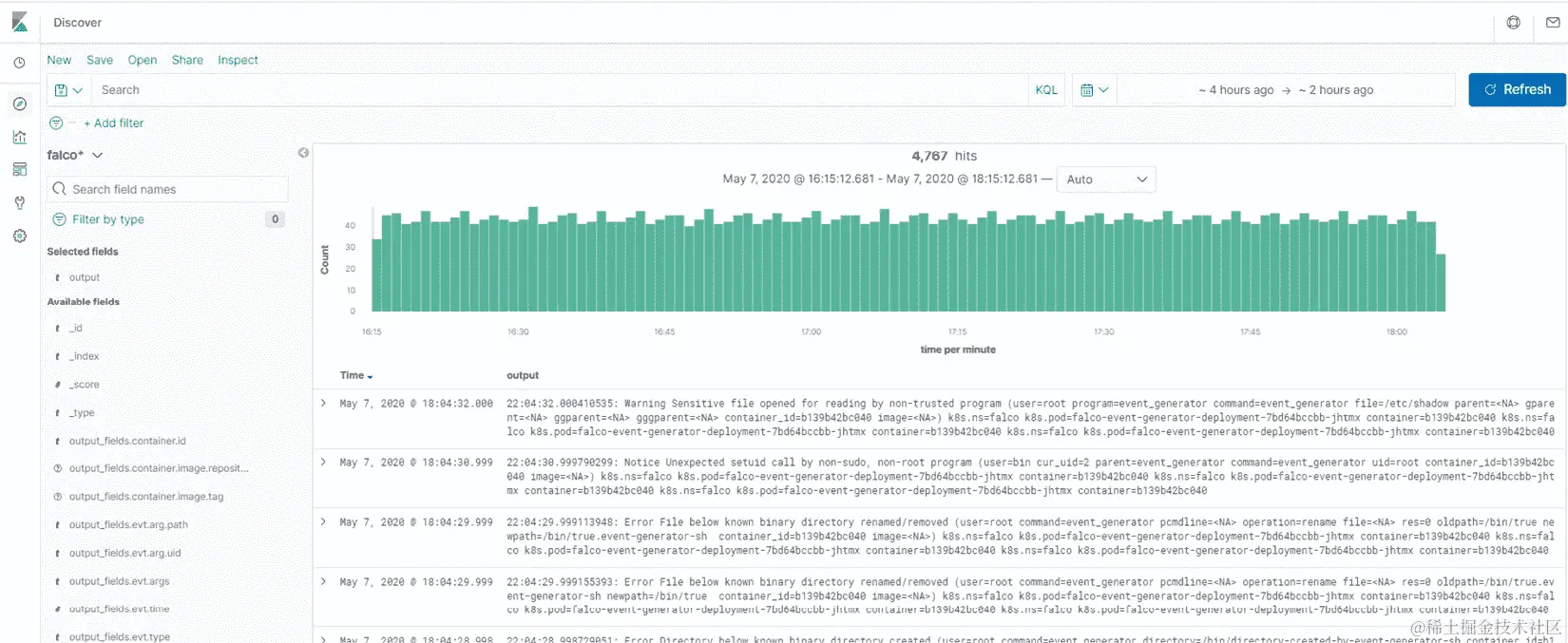Click the 'Time' column header
This screenshot has width=1568, height=643.
coord(352,375)
